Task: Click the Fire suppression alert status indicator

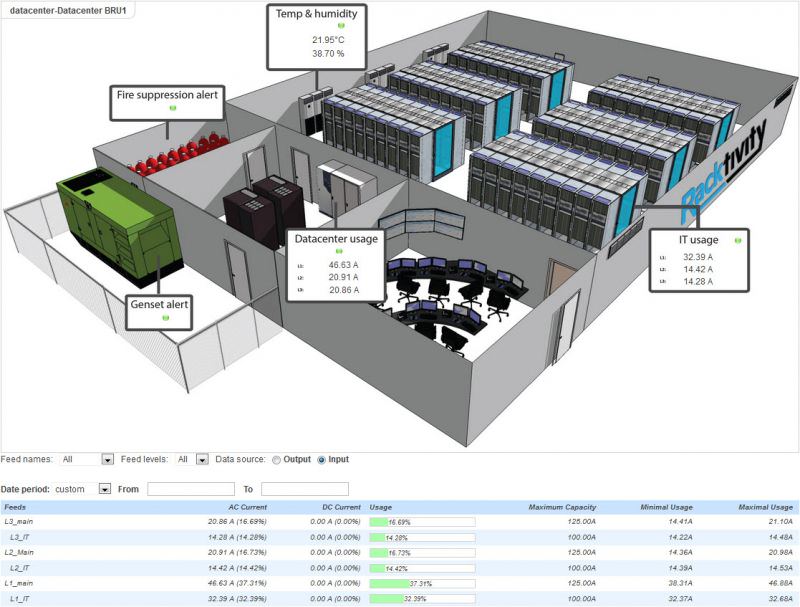Action: tap(171, 108)
